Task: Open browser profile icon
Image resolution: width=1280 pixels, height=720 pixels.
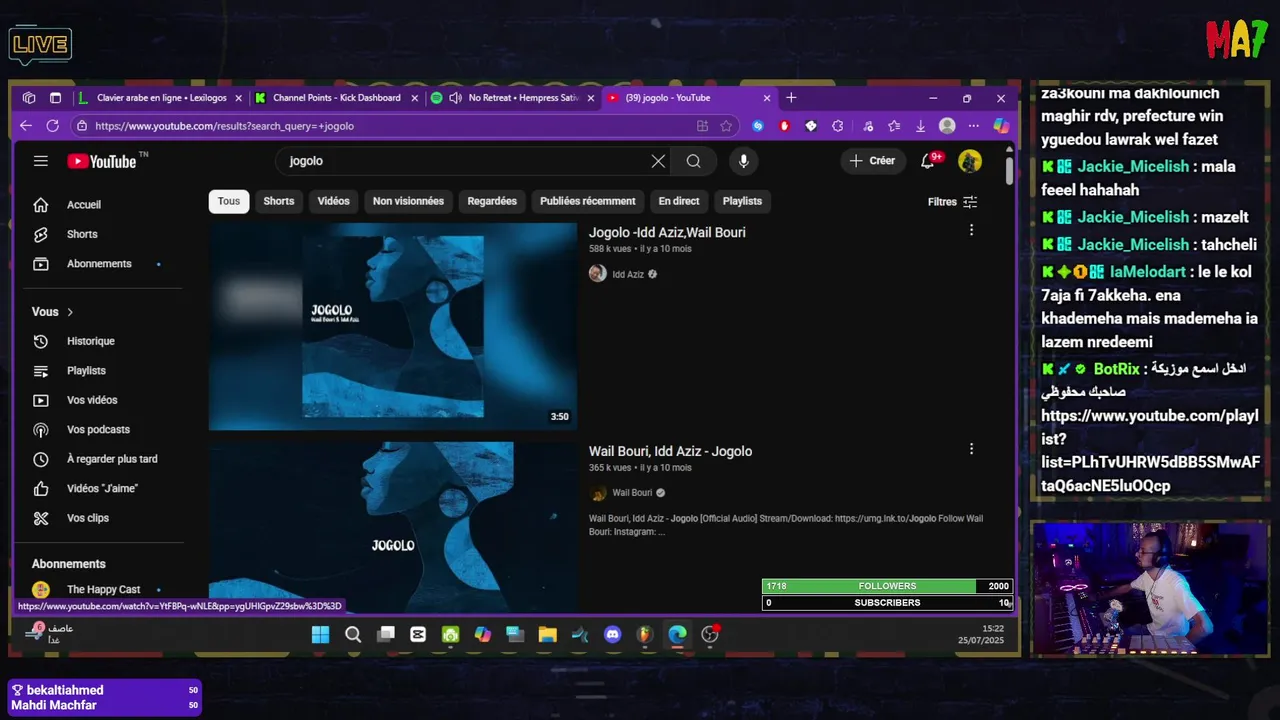Action: coord(947,126)
